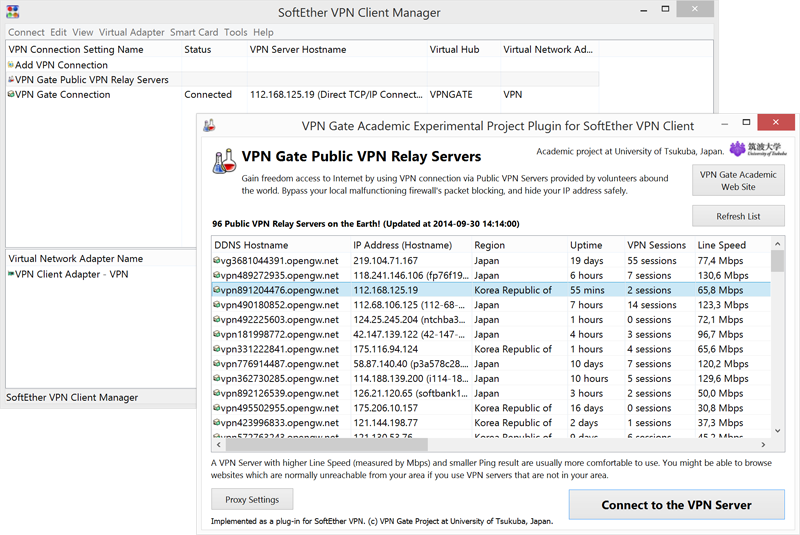Open the Tools menu
Image resolution: width=800 pixels, height=535 pixels.
[x=236, y=32]
